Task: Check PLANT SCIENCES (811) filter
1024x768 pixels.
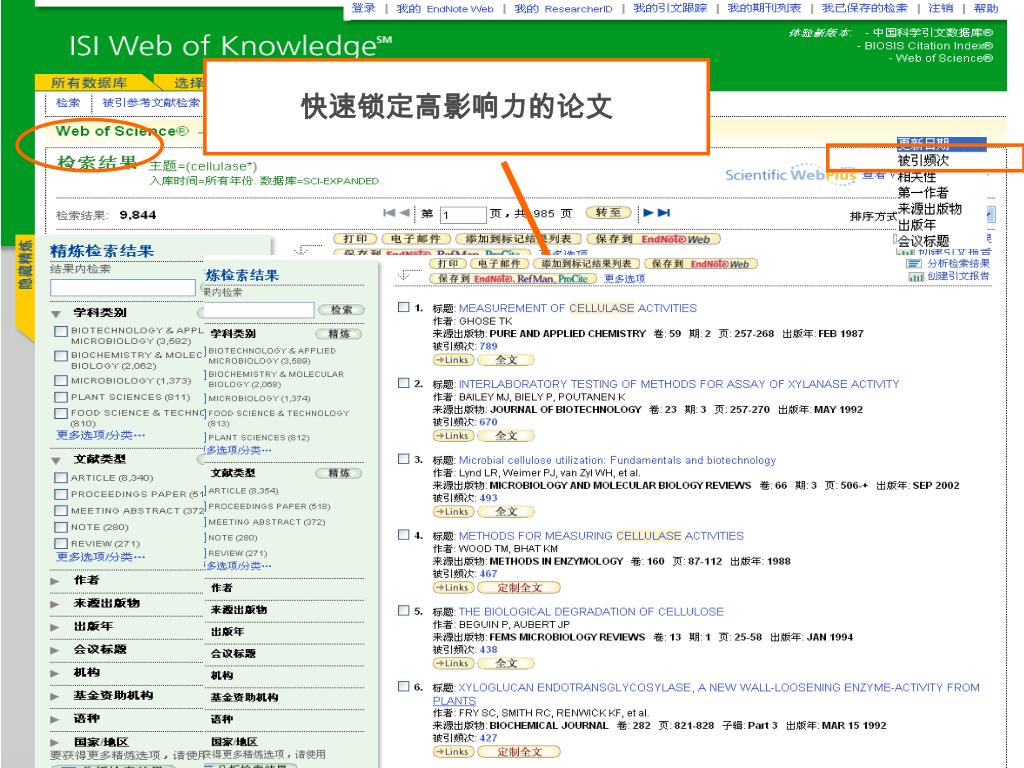Action: [61, 397]
